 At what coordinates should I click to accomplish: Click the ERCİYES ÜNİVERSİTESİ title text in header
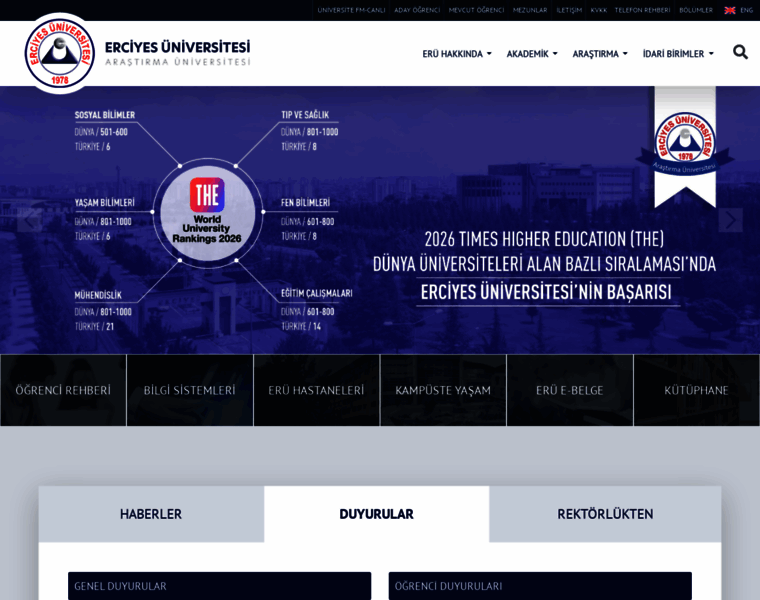tap(177, 47)
